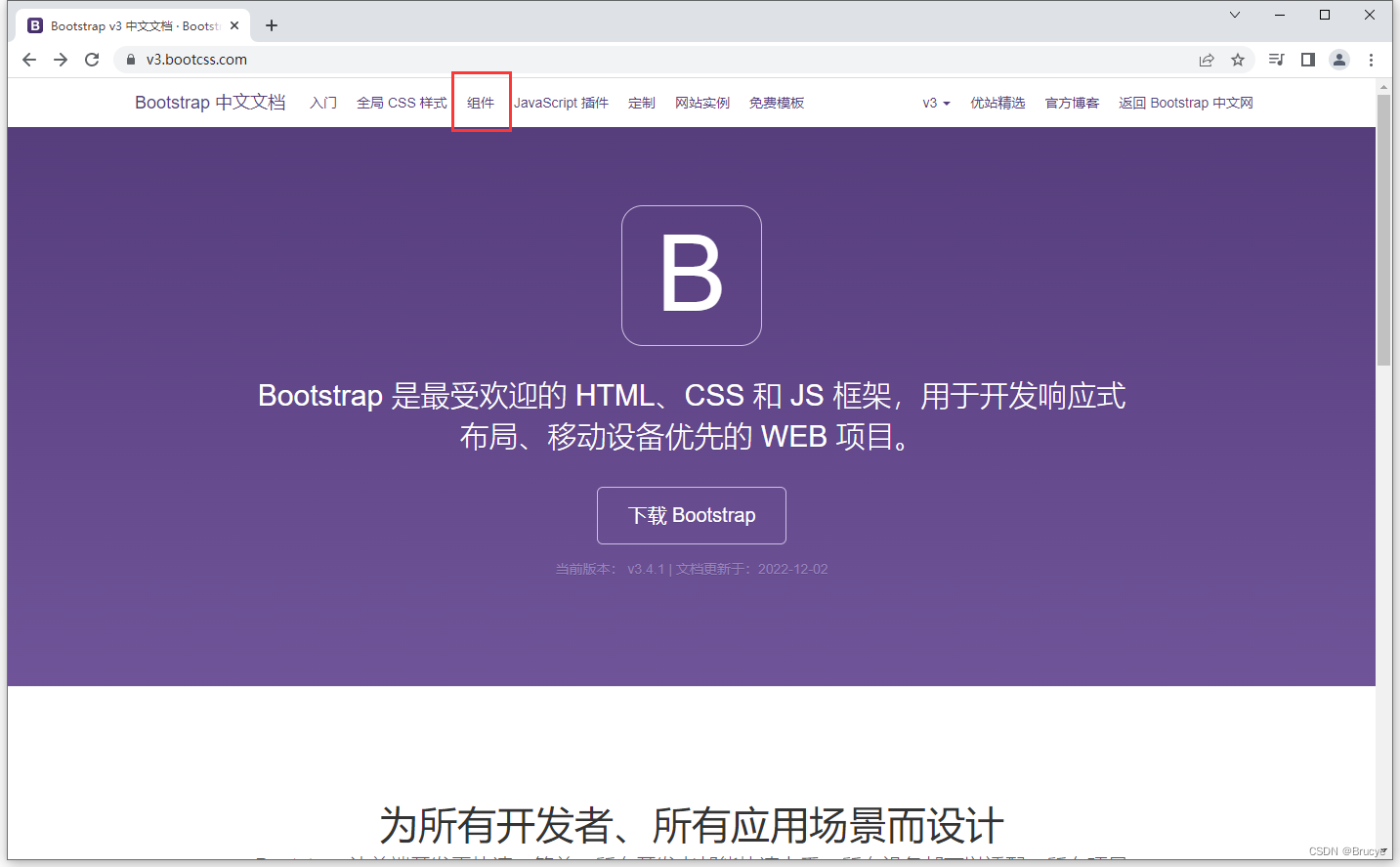Image resolution: width=1400 pixels, height=867 pixels.
Task: Open the 组件 nav item
Action: pos(481,103)
